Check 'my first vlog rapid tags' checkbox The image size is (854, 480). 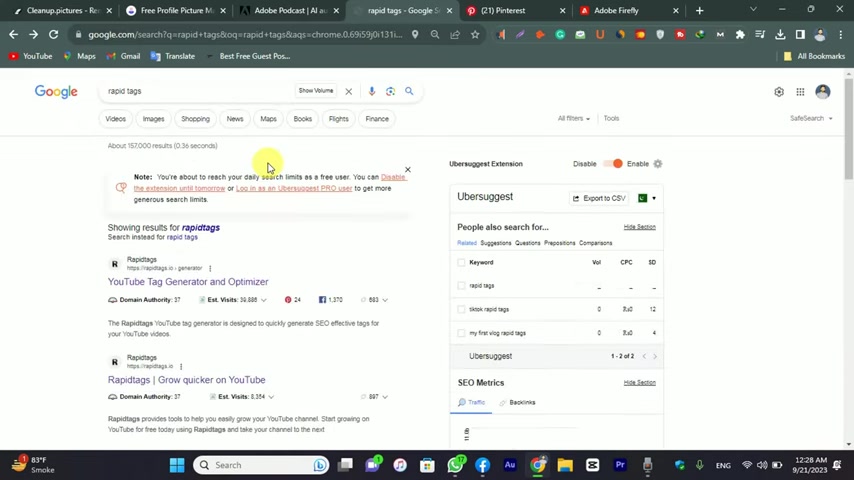coord(461,333)
